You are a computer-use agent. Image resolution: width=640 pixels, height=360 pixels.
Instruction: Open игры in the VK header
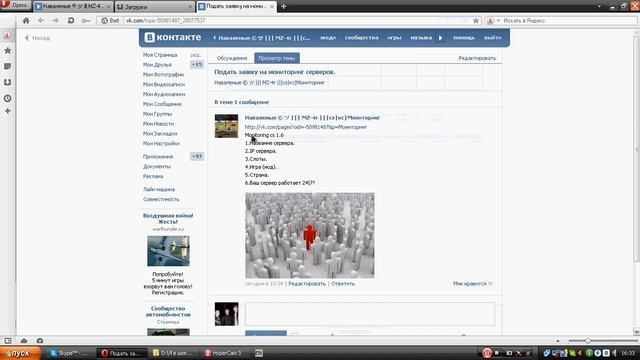coord(394,38)
